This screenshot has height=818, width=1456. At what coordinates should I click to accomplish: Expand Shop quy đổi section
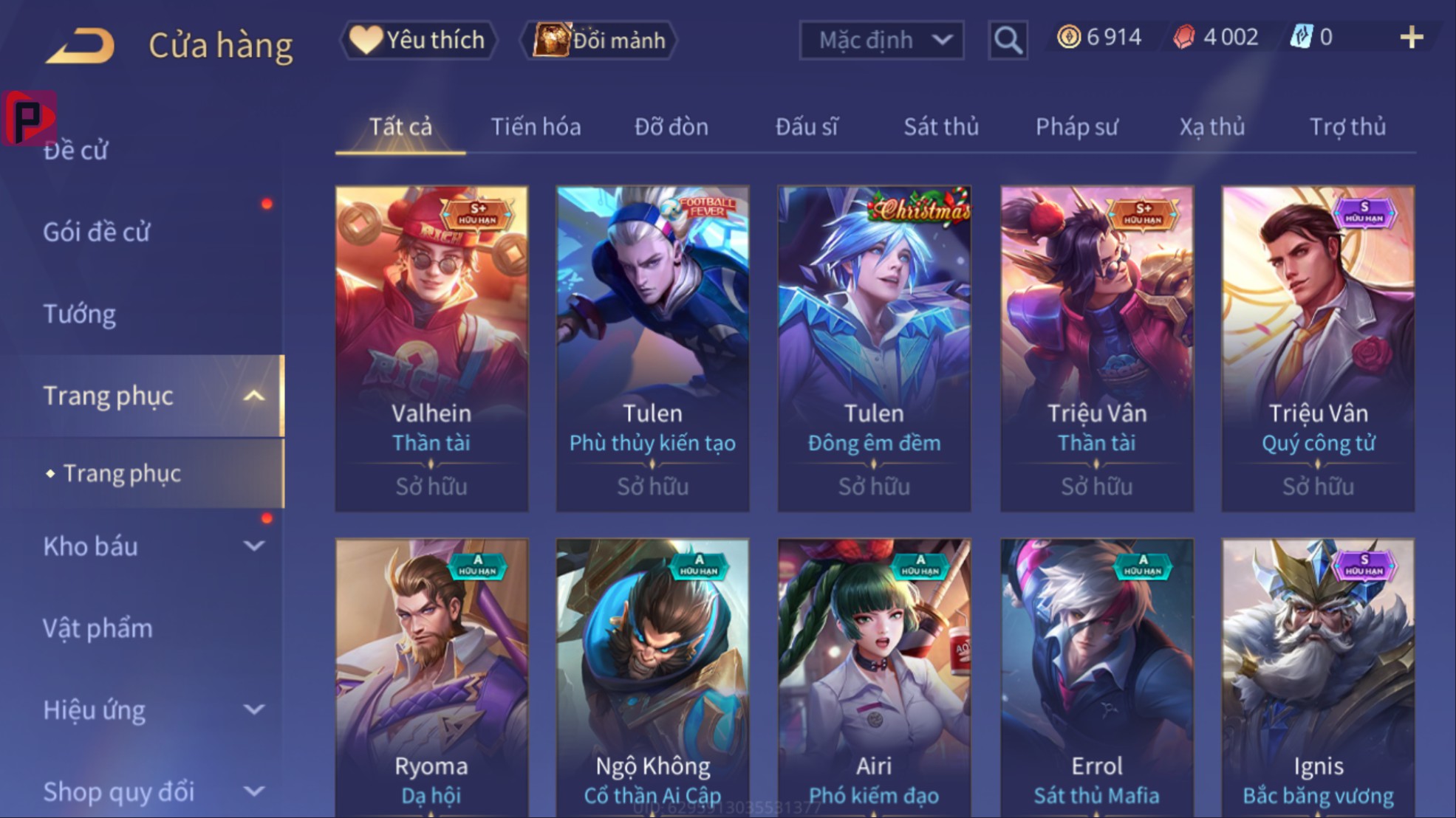click(253, 791)
